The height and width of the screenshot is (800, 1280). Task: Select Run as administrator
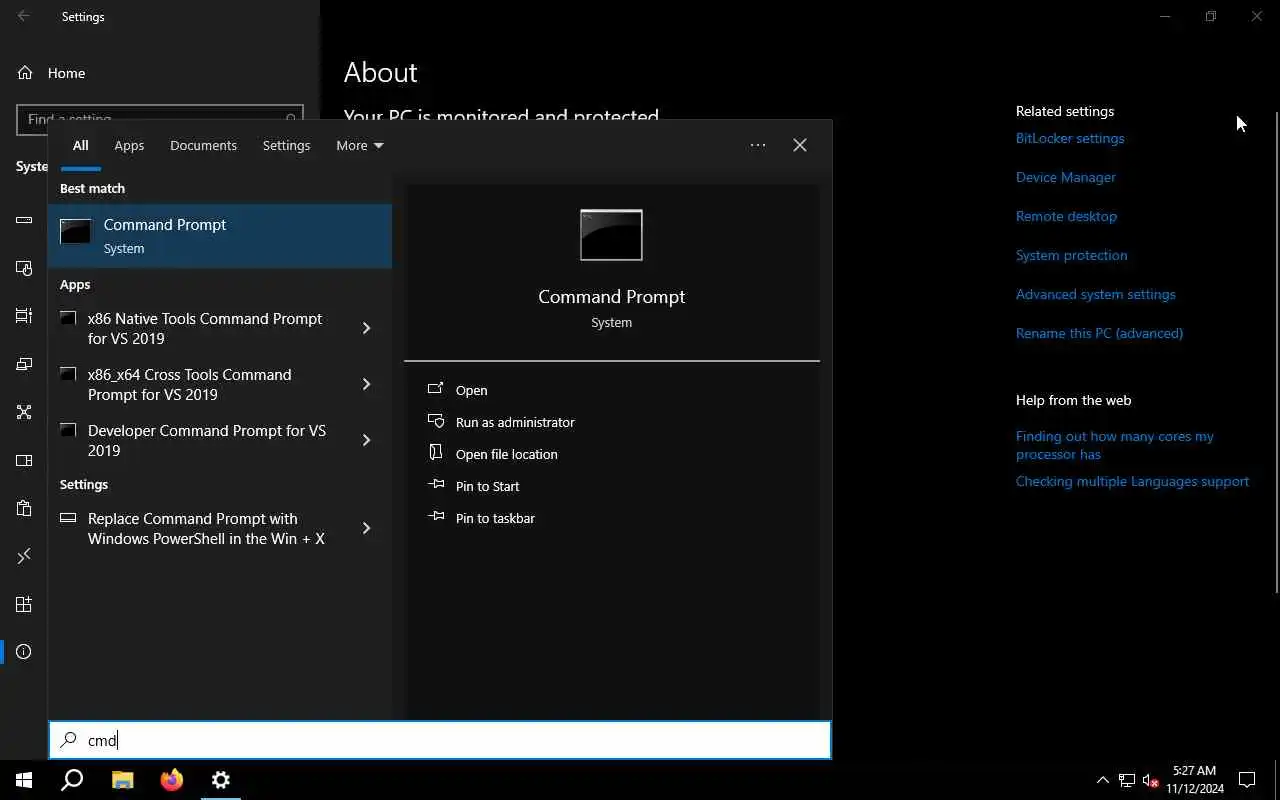click(514, 422)
